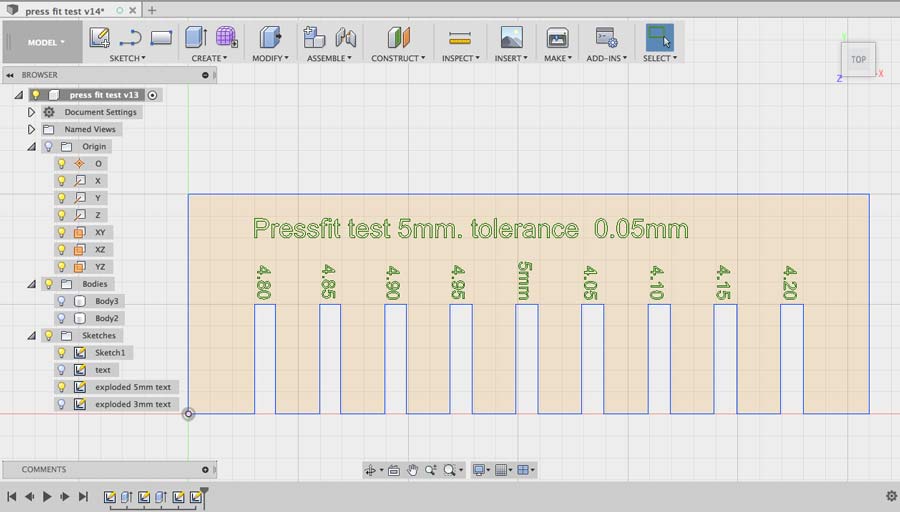
Task: Click the Extrude tool in Create
Action: click(196, 38)
